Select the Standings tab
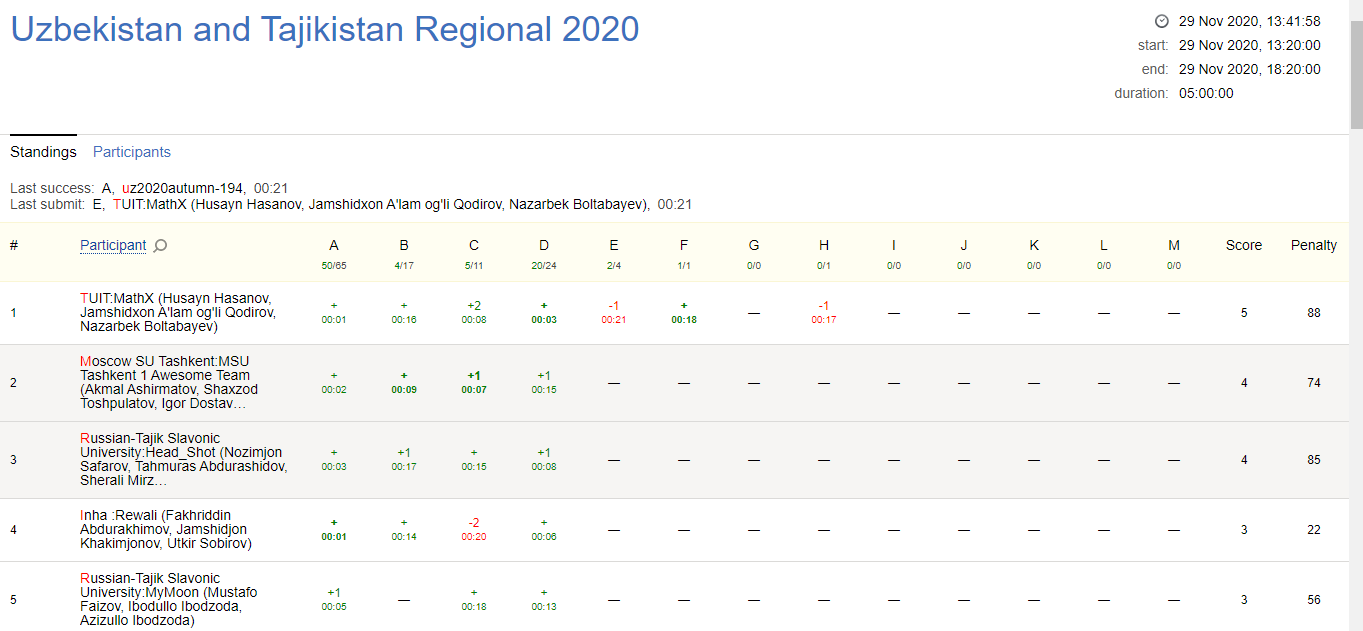The image size is (1363, 631). (x=43, y=152)
